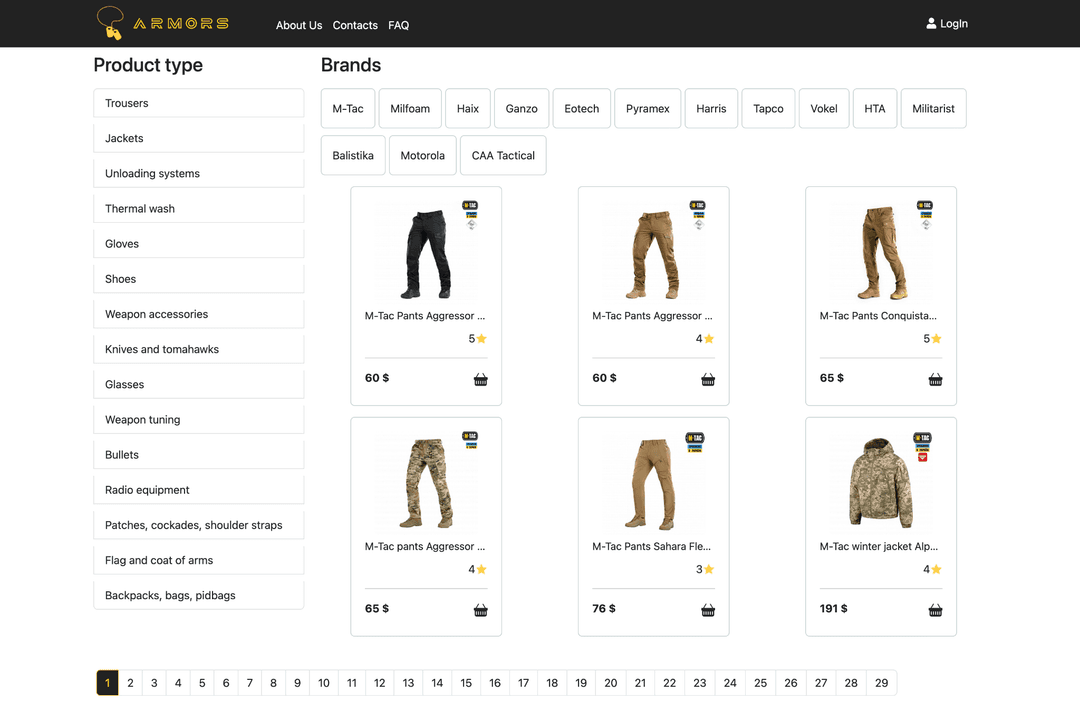This screenshot has height=728, width=1080.
Task: Go to page 5 of results
Action: click(202, 683)
